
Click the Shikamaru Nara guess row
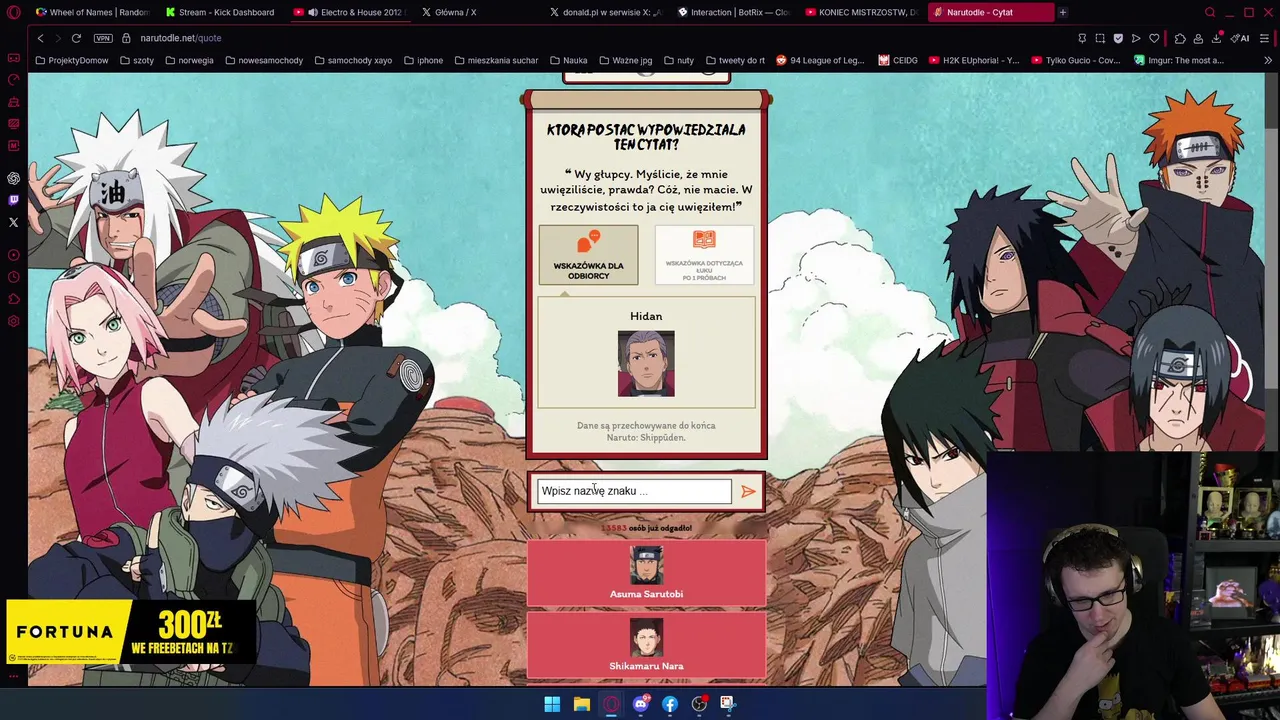(646, 645)
